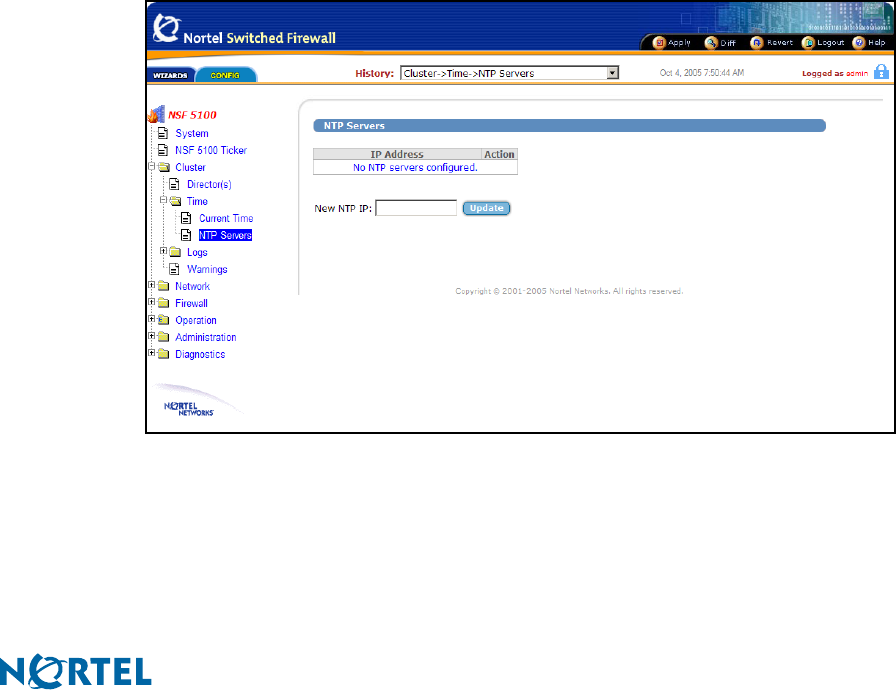Viewport: 896px width, 690px height.
Task: Click the Cluster folder icon
Action: click(x=164, y=167)
